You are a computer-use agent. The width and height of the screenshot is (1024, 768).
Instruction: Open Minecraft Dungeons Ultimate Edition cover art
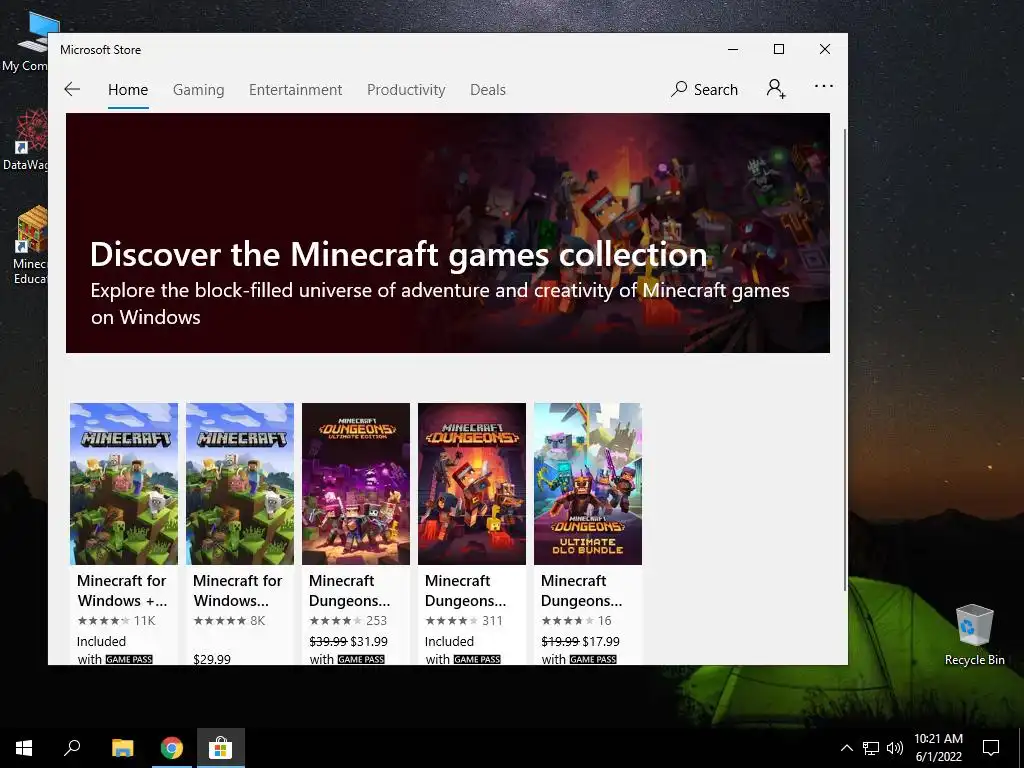coord(356,484)
